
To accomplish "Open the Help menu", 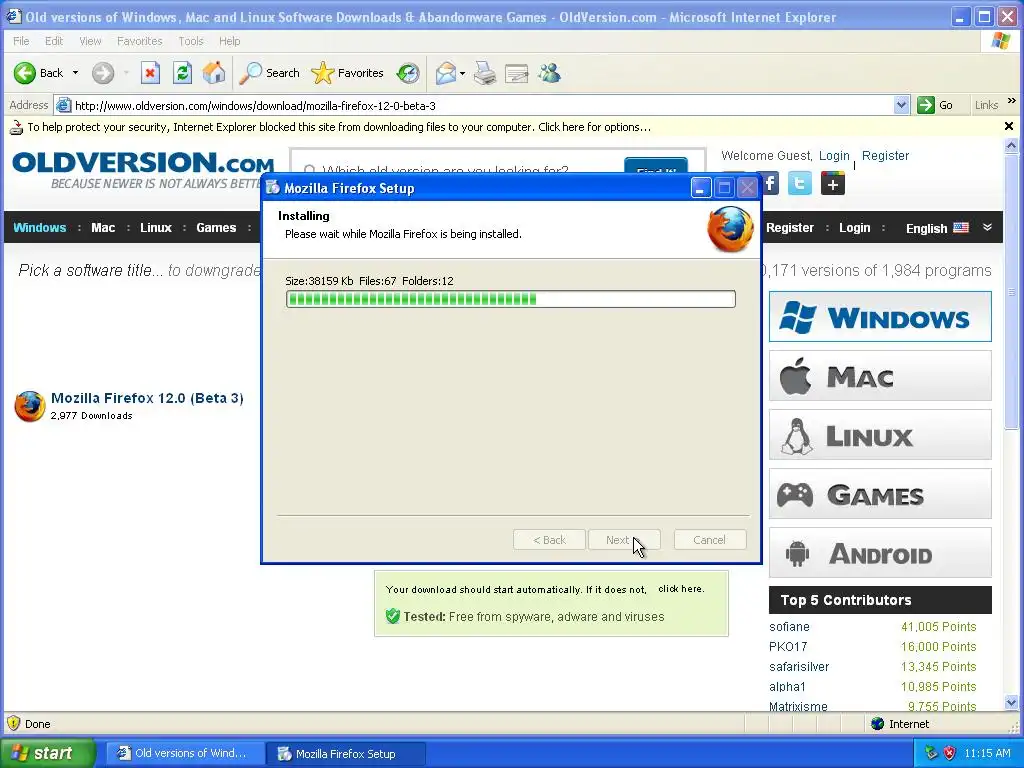I will tap(229, 41).
